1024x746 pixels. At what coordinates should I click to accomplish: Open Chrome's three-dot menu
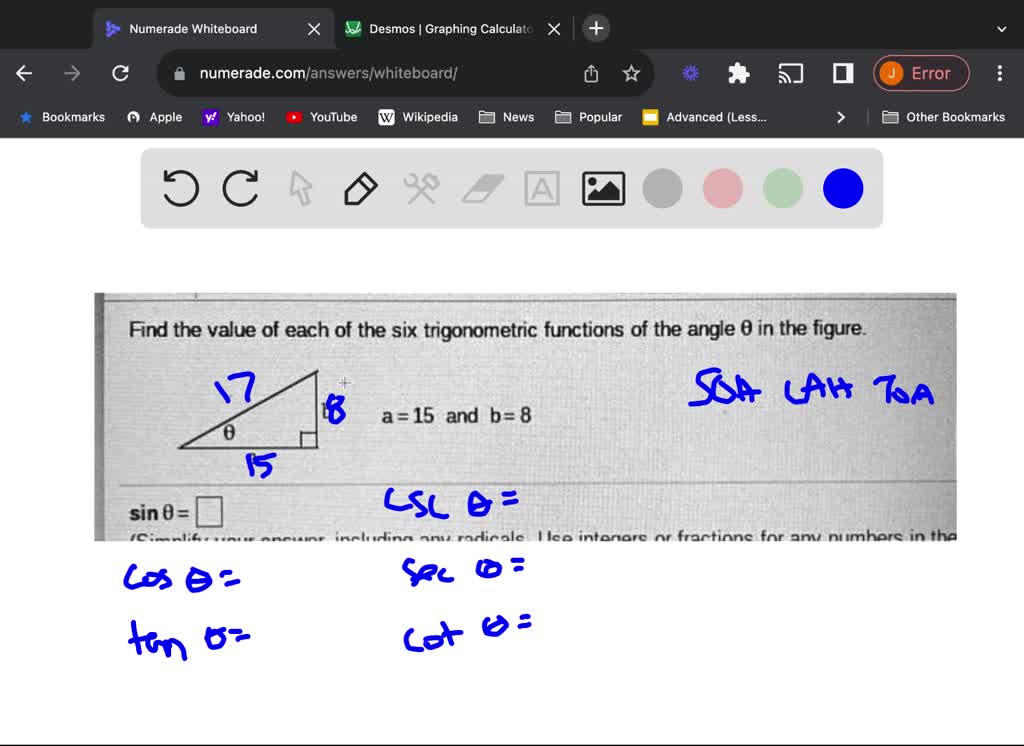999,73
